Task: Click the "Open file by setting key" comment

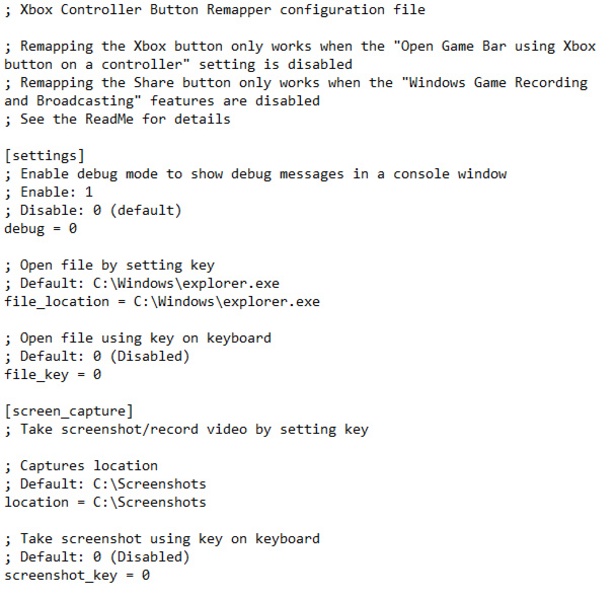Action: (109, 265)
